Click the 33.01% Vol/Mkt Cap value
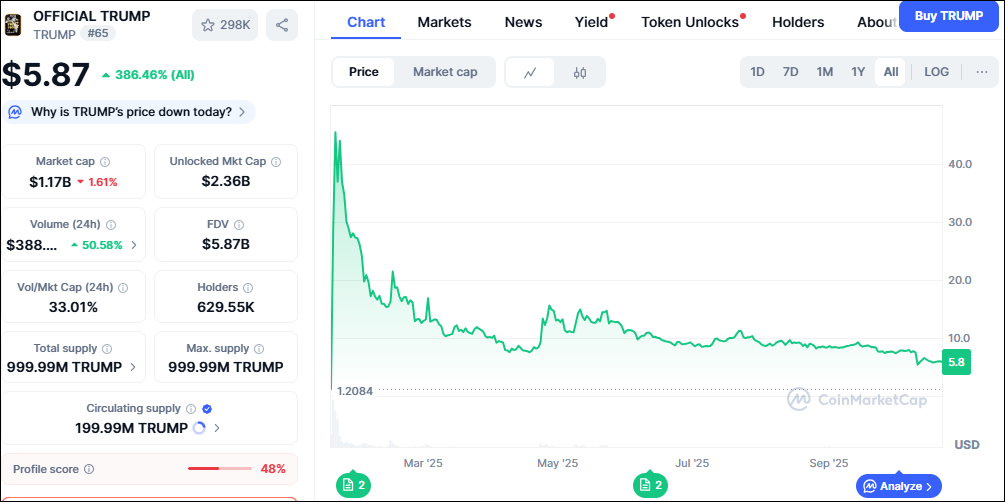 [73, 307]
